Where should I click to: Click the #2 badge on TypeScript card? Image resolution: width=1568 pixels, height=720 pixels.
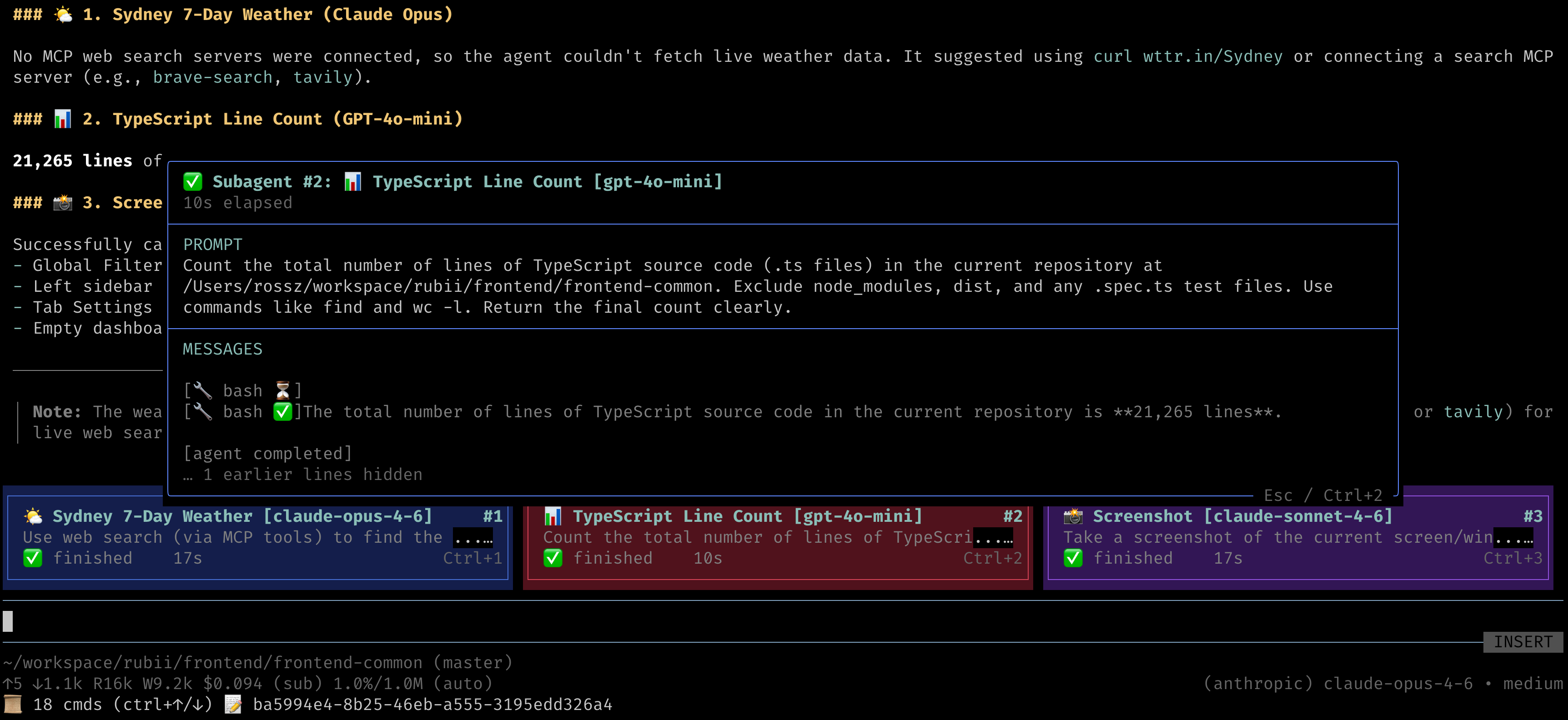point(1012,517)
